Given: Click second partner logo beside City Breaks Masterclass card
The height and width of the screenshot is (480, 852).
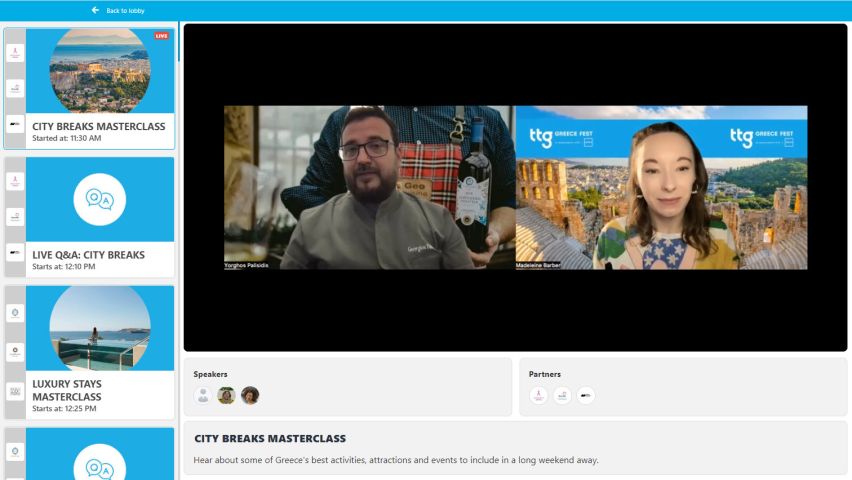Looking at the screenshot, I should [x=15, y=89].
